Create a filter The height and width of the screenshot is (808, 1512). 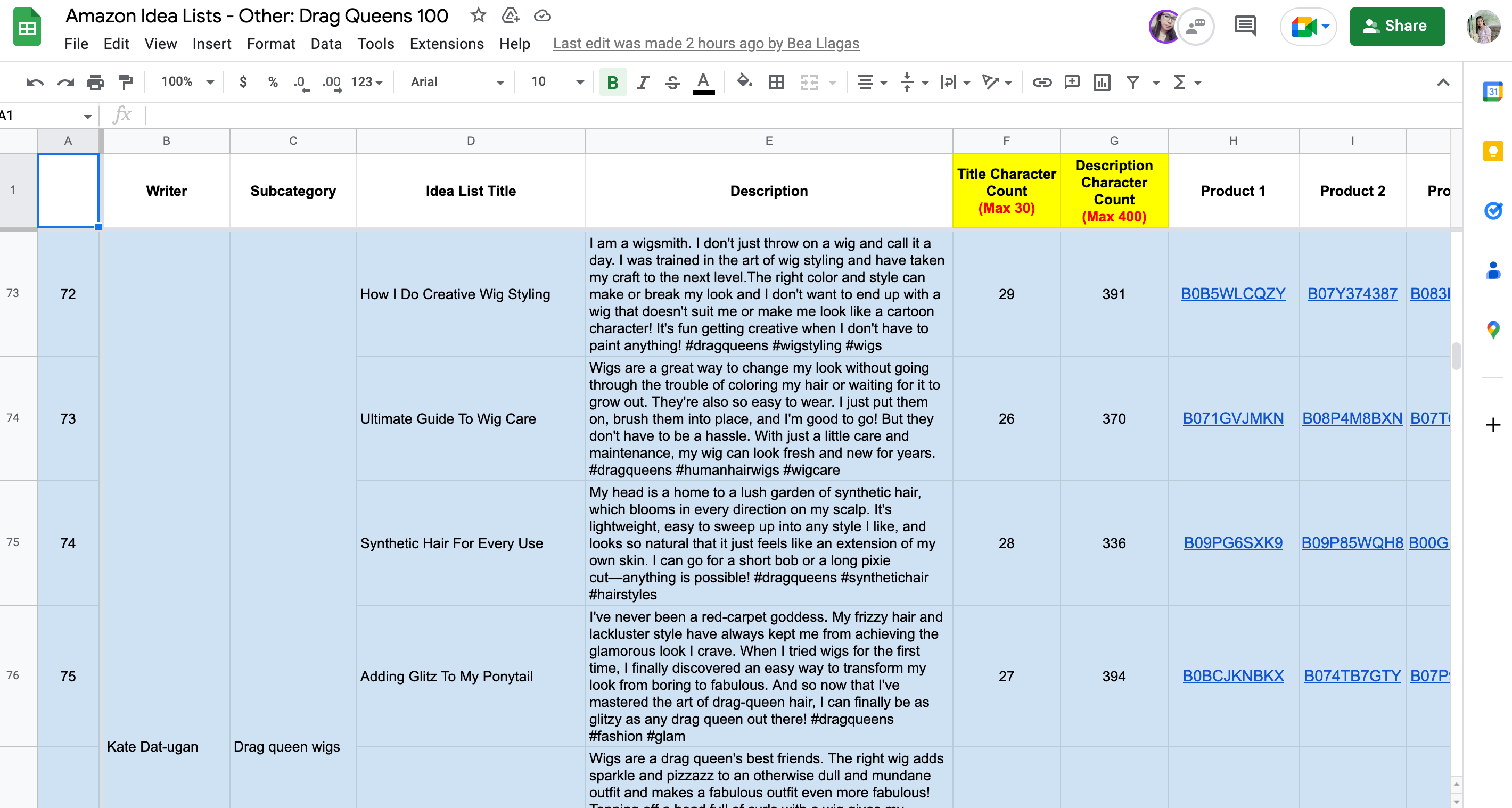1133,82
